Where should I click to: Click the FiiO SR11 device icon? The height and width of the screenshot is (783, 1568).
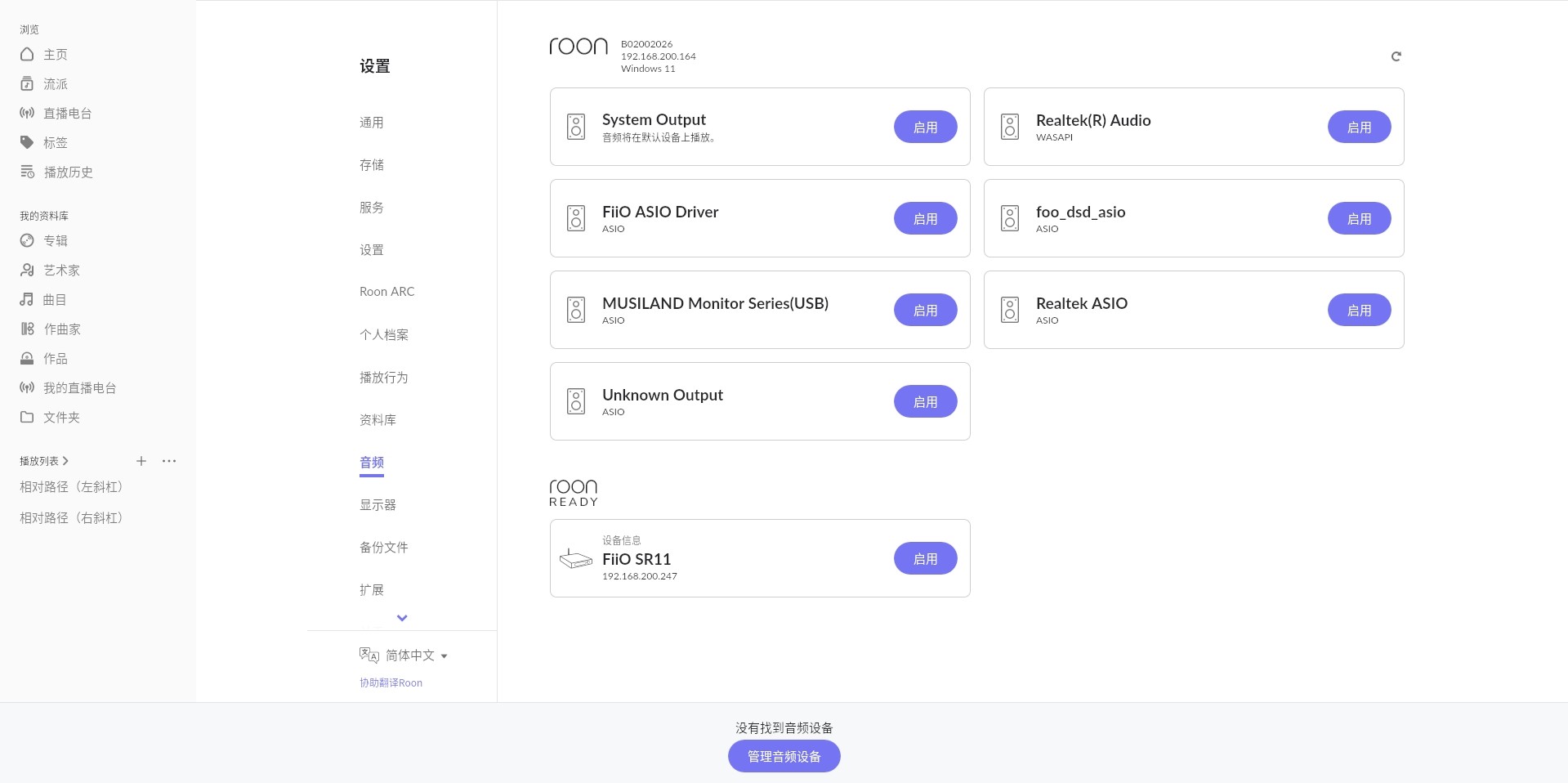pos(575,559)
